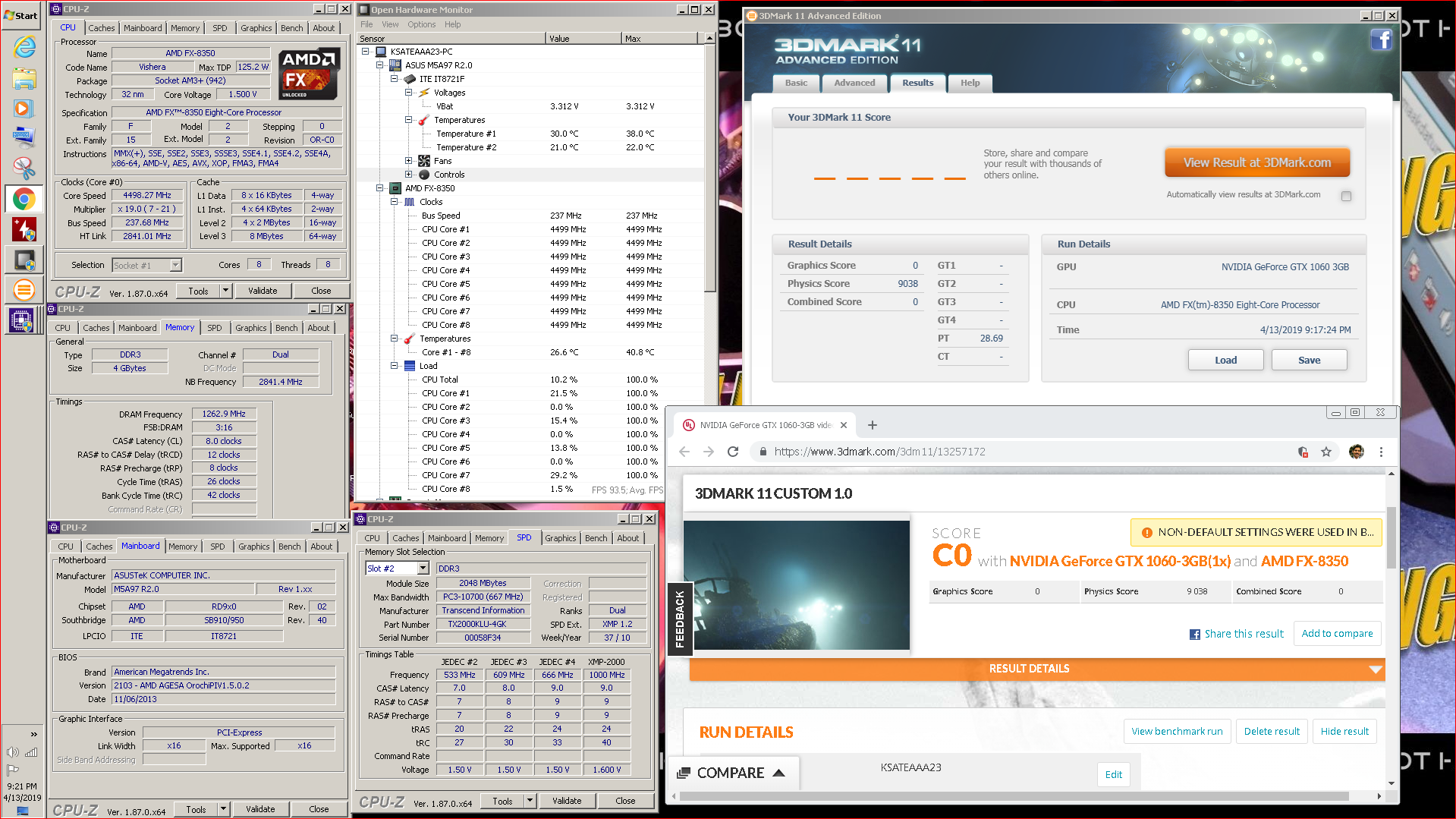Click the Chrome page vertical scrollbar thumb
This screenshot has width=1456, height=819.
[1391, 537]
